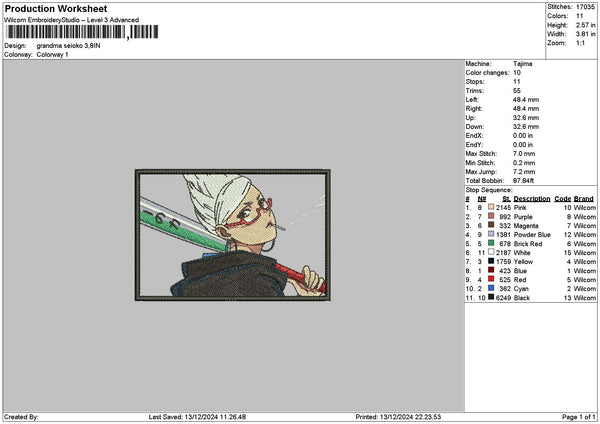
Task: Click the Total Bobbin value 87.84ft
Action: [x=523, y=181]
